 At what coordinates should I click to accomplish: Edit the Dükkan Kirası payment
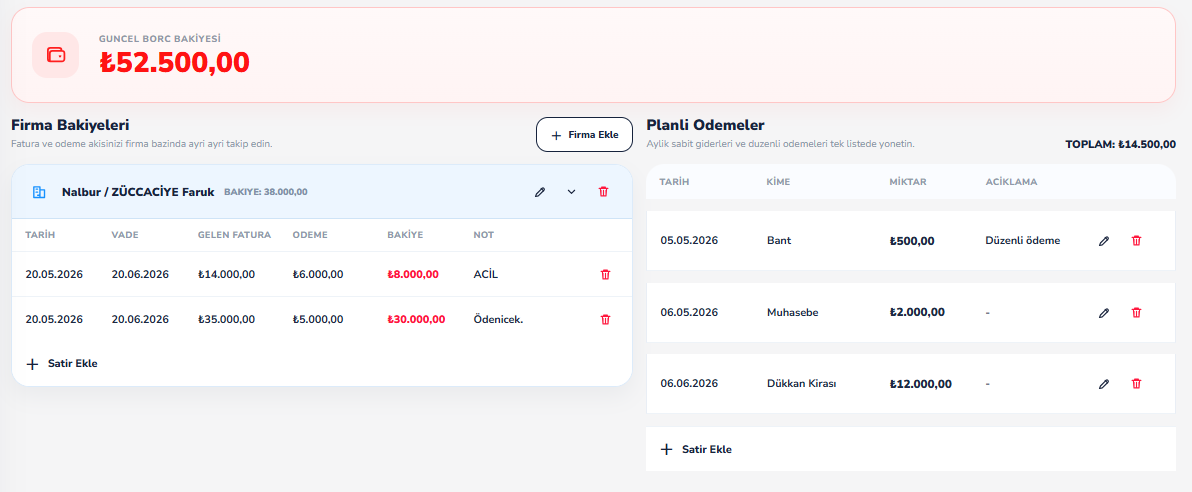(1104, 384)
